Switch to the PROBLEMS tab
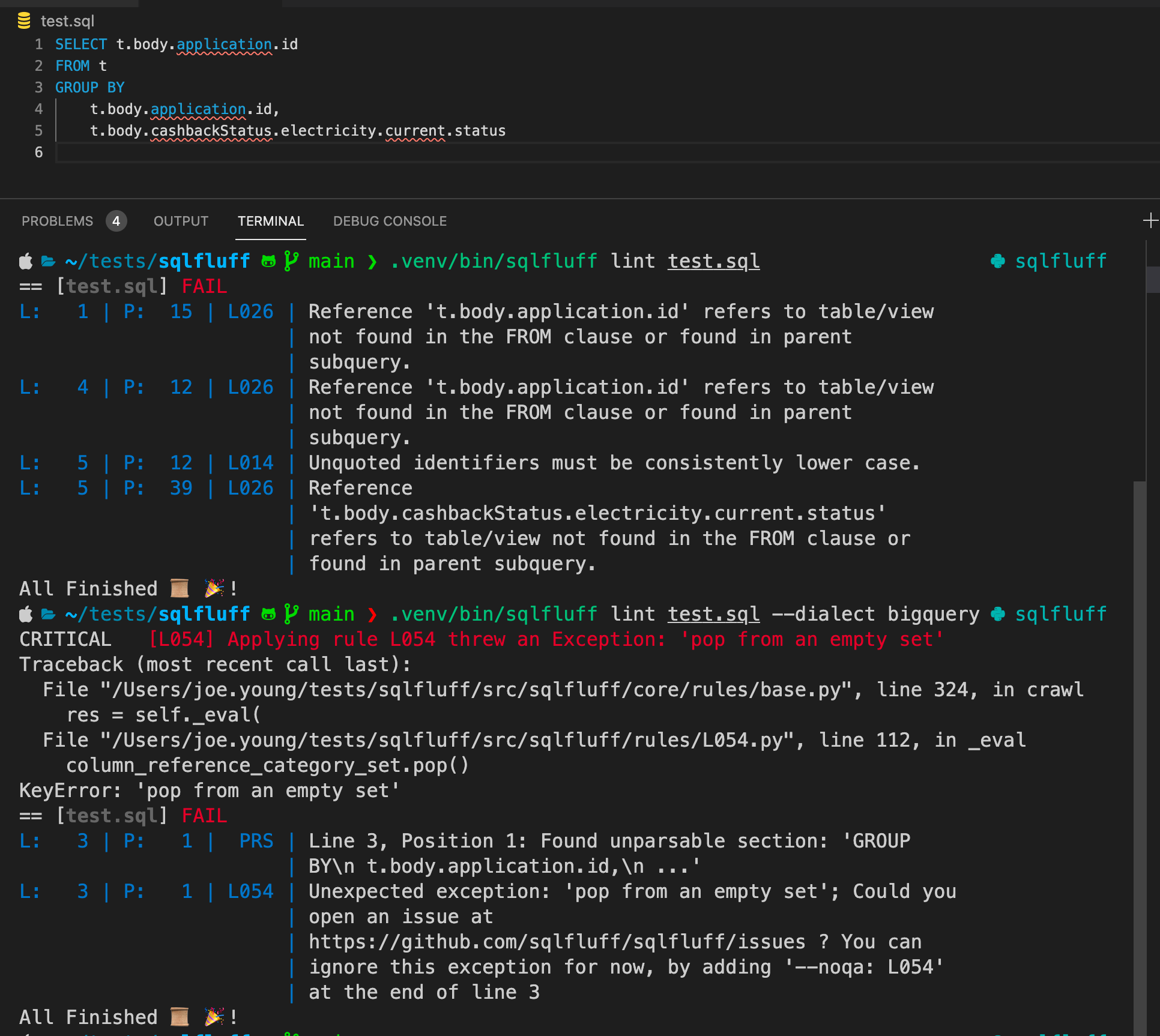1160x1036 pixels. coord(57,221)
